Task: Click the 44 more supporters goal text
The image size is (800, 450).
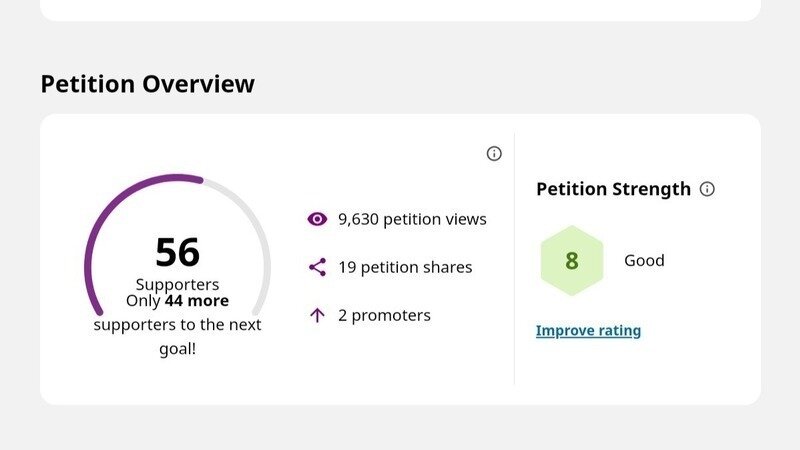Action: coord(197,301)
